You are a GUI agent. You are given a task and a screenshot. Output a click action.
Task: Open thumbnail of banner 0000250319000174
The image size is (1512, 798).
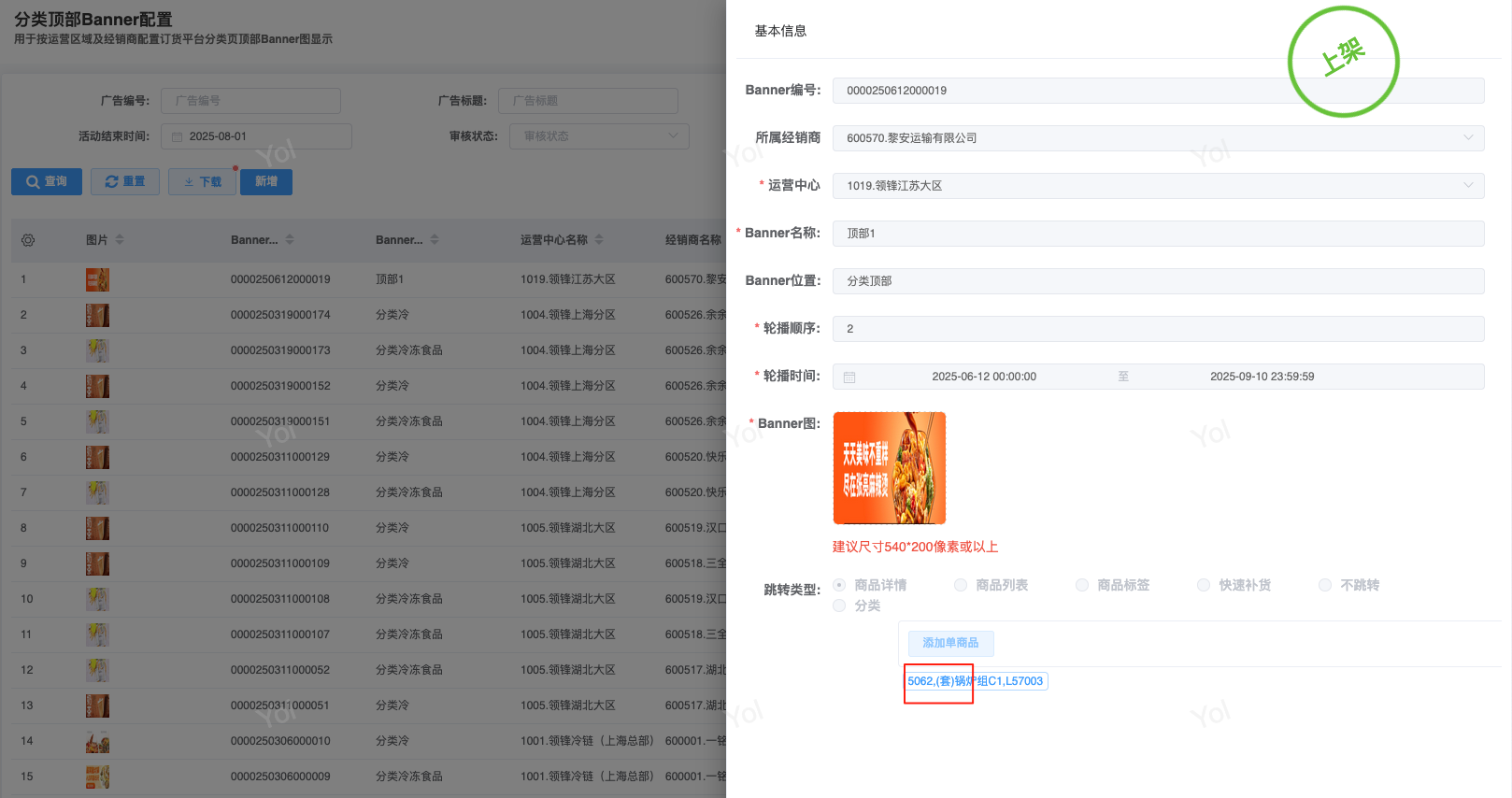pyautogui.click(x=97, y=315)
